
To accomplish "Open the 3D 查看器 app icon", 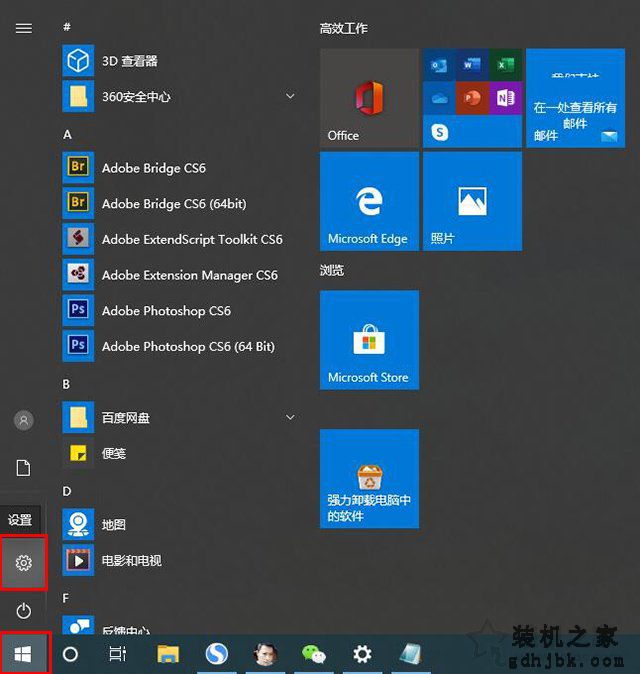I will coord(78,60).
